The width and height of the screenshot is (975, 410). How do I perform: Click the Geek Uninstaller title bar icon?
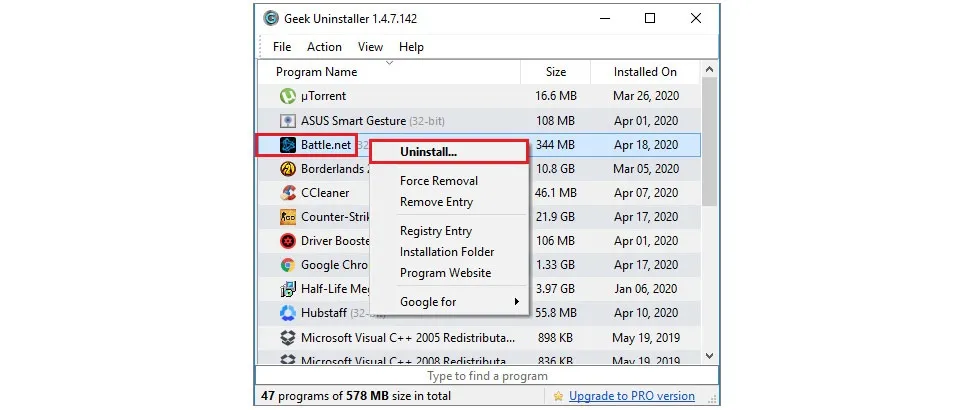click(270, 18)
